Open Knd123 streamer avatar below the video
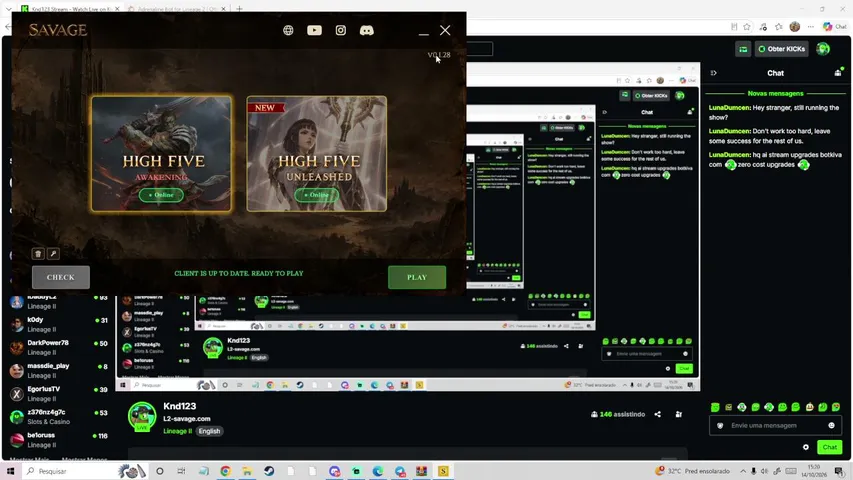This screenshot has height=480, width=853. (142, 417)
